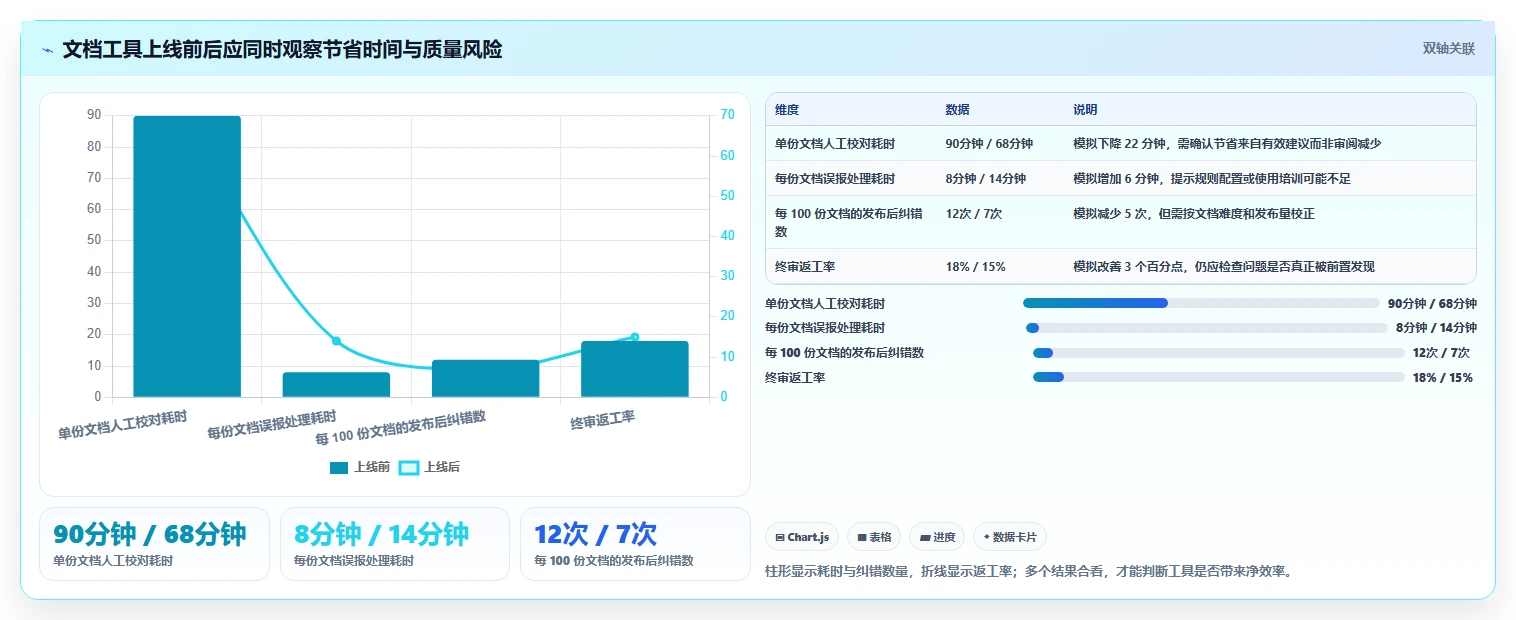Click the 表格 chip
Viewport: 1516px width, 620px height.
click(x=874, y=537)
